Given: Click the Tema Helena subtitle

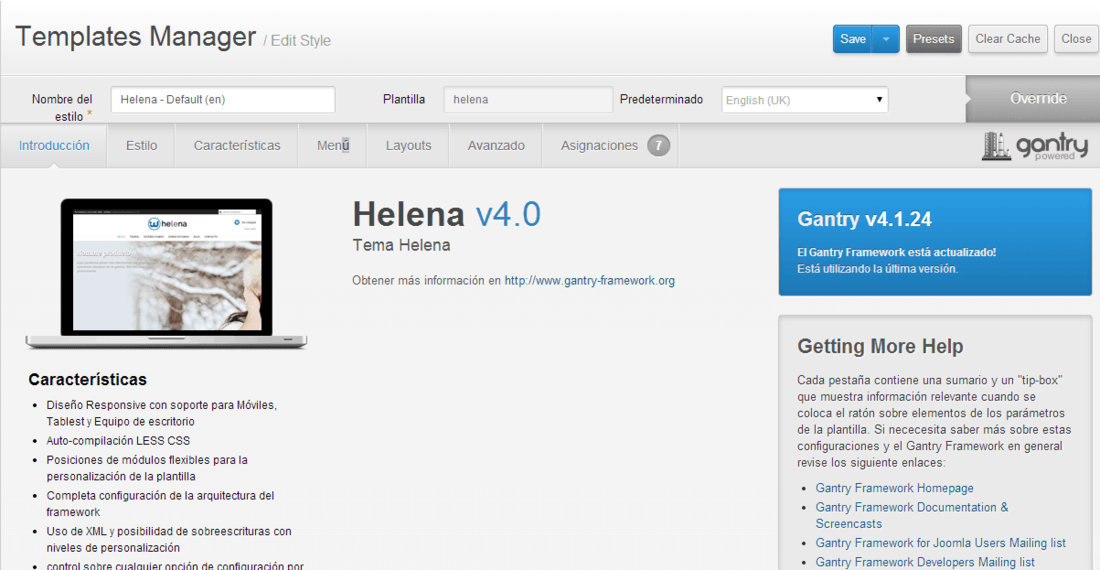Looking at the screenshot, I should (x=401, y=245).
